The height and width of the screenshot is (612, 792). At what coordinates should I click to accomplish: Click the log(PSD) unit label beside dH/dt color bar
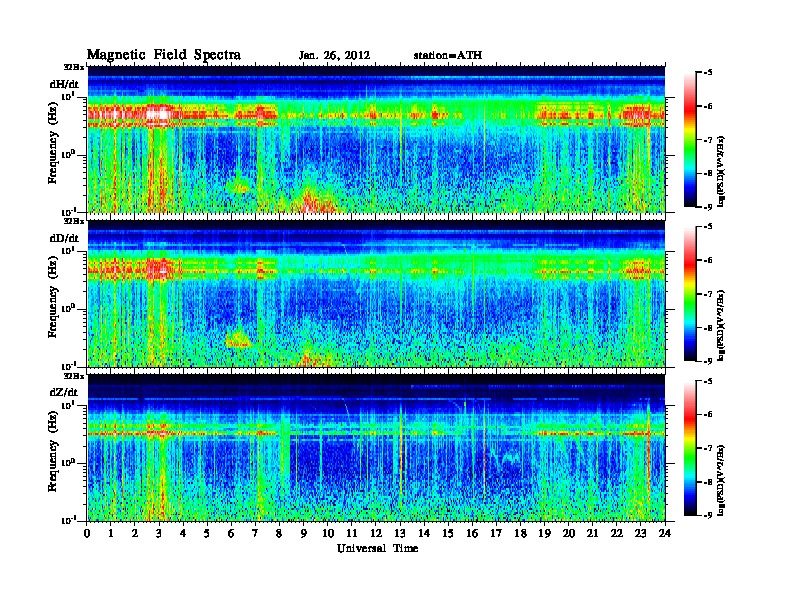pos(722,171)
